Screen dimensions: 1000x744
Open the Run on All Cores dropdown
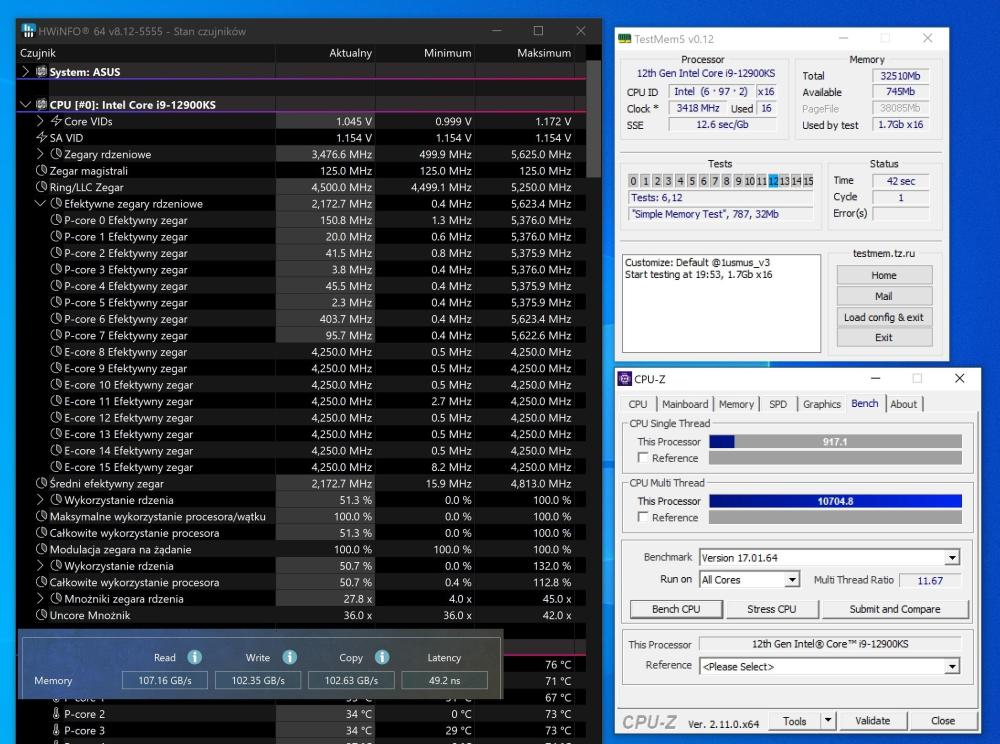coord(792,580)
